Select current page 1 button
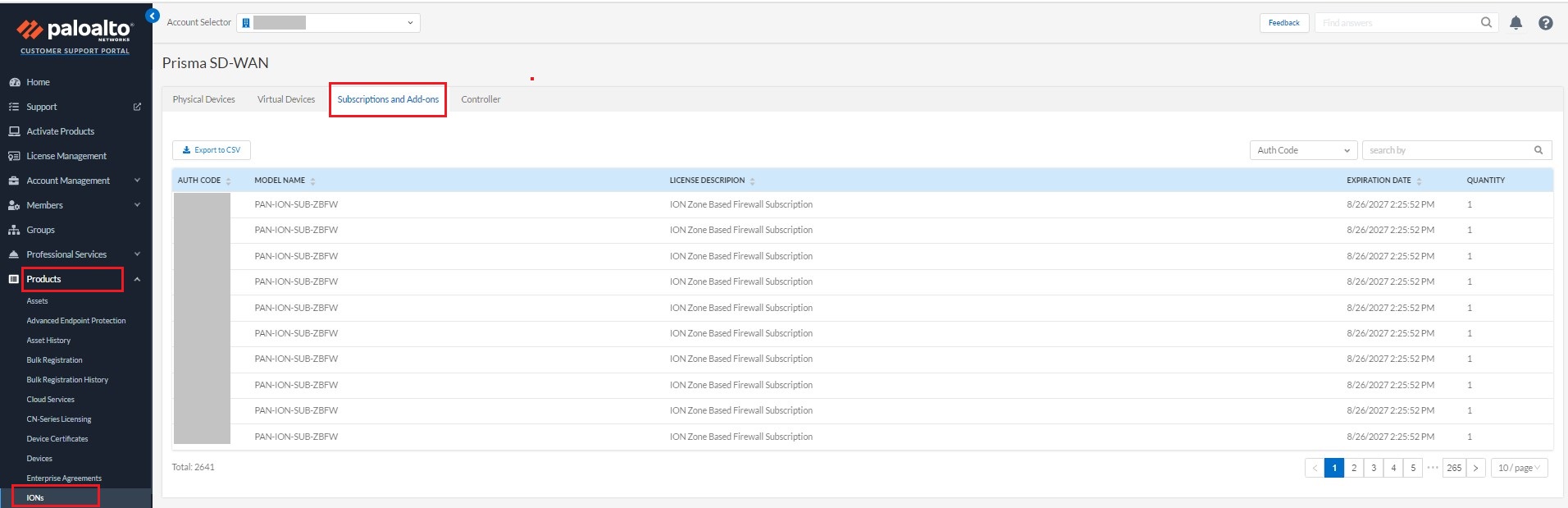Image resolution: width=1568 pixels, height=508 pixels. click(x=1334, y=468)
